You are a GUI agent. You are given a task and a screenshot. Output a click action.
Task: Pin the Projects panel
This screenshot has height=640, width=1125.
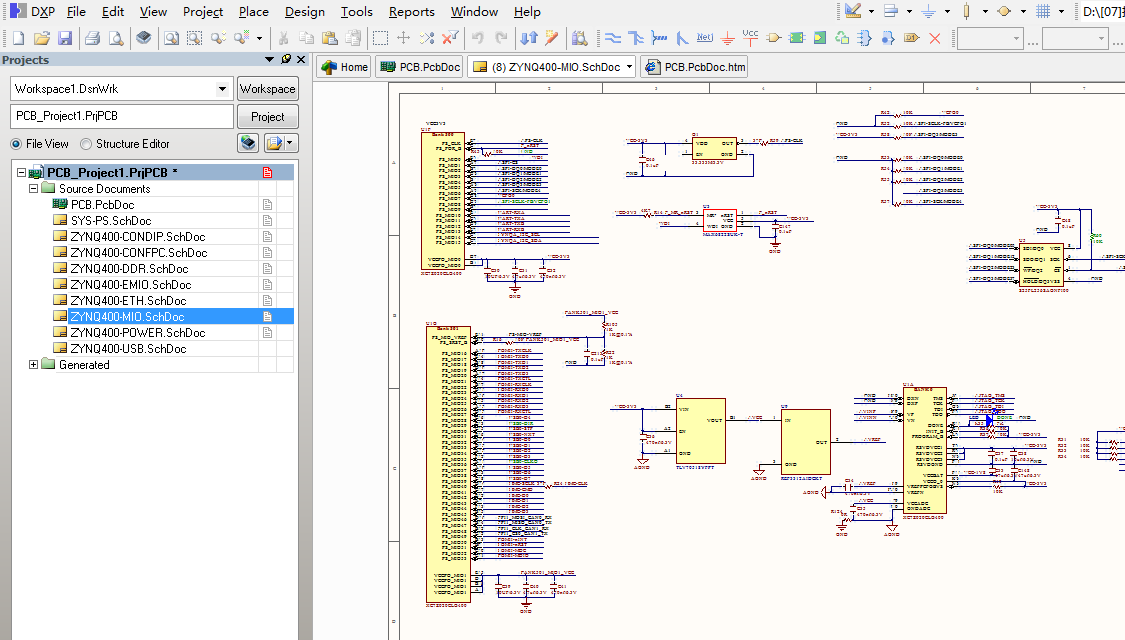(x=286, y=60)
